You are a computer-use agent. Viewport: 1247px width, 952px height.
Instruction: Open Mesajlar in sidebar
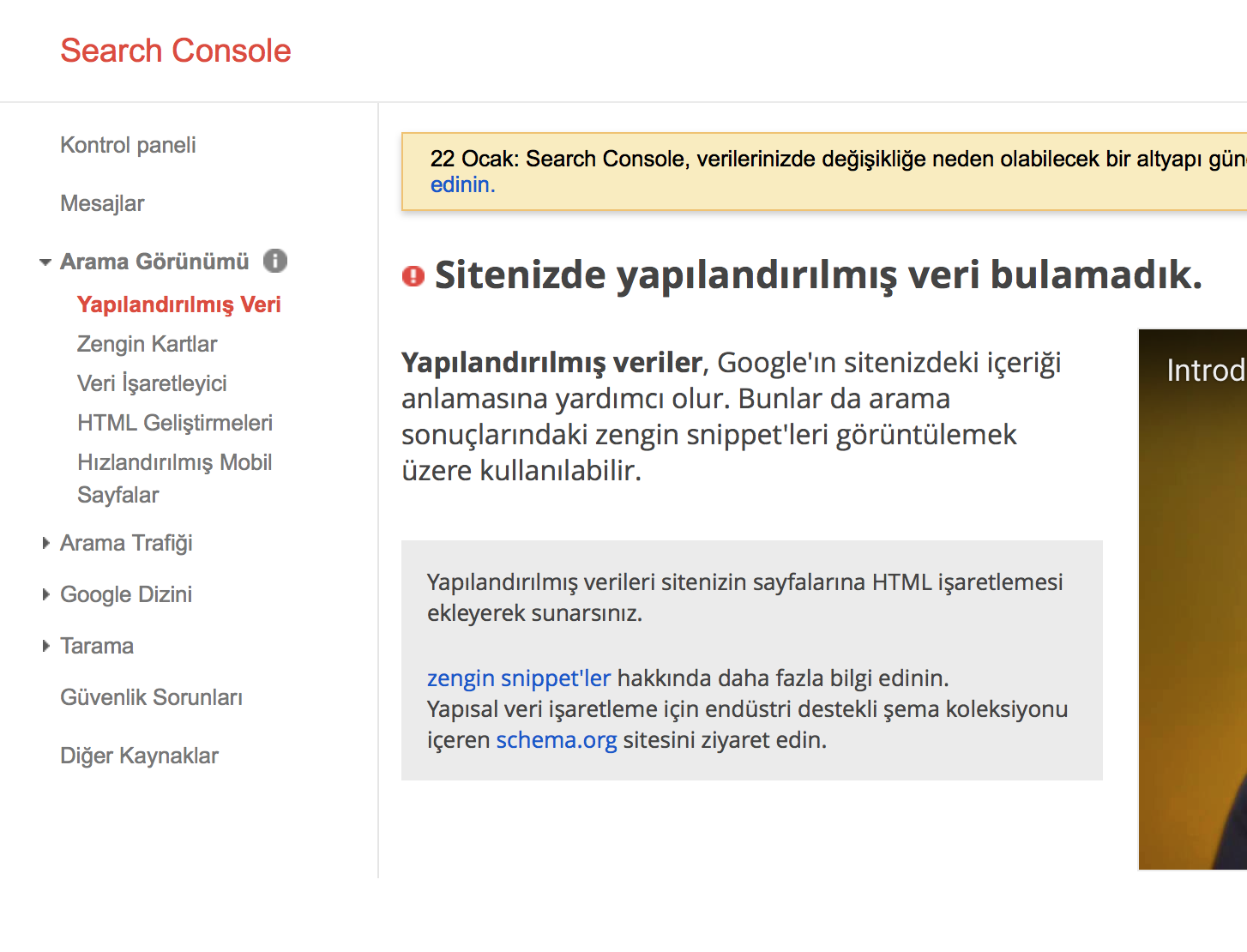(102, 203)
